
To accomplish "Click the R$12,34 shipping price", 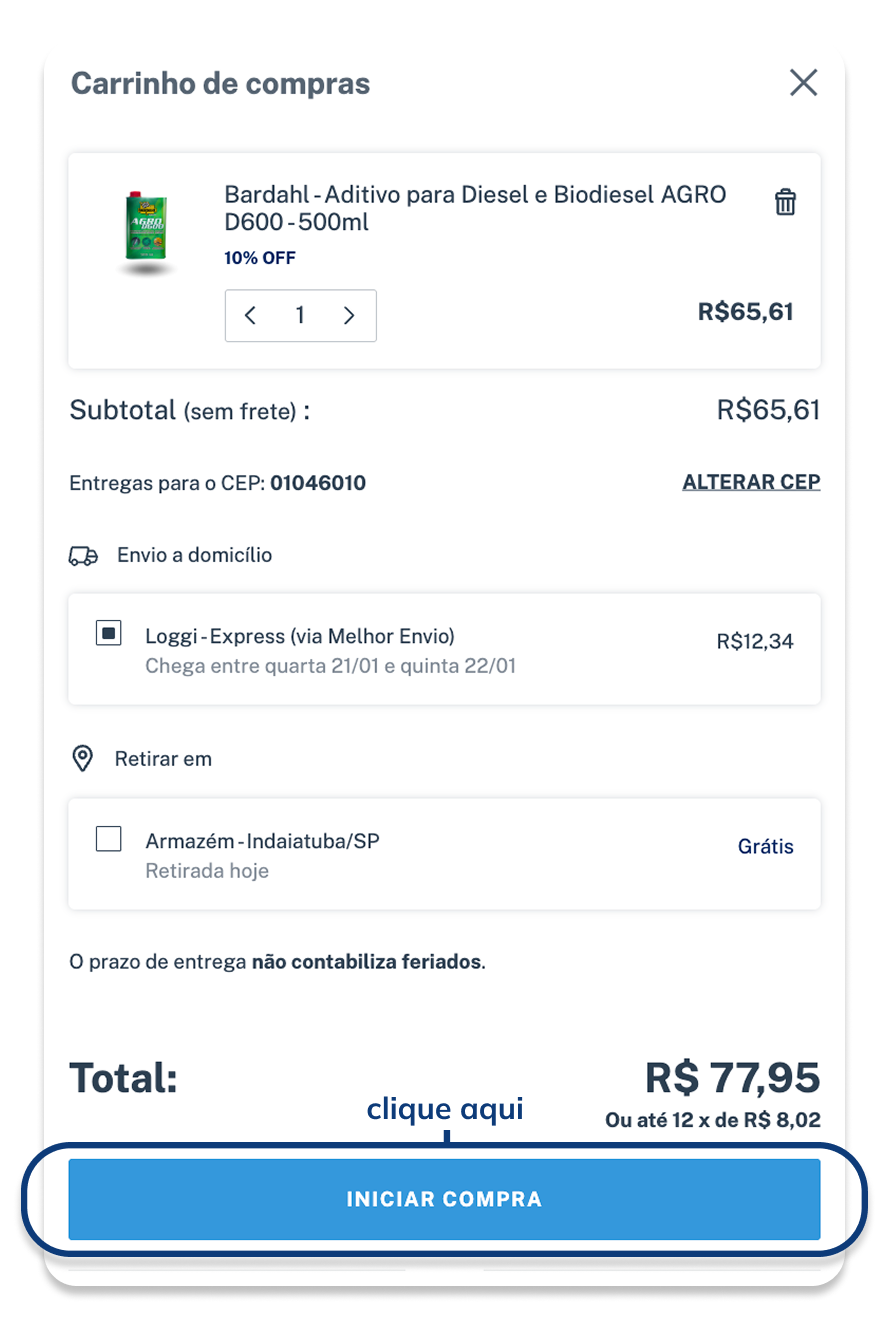I will (755, 642).
